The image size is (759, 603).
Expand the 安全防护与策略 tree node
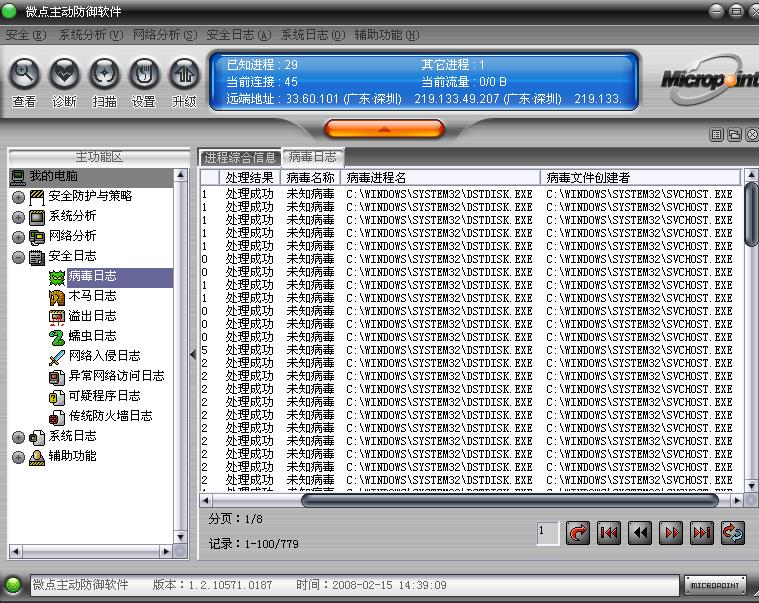[18, 197]
